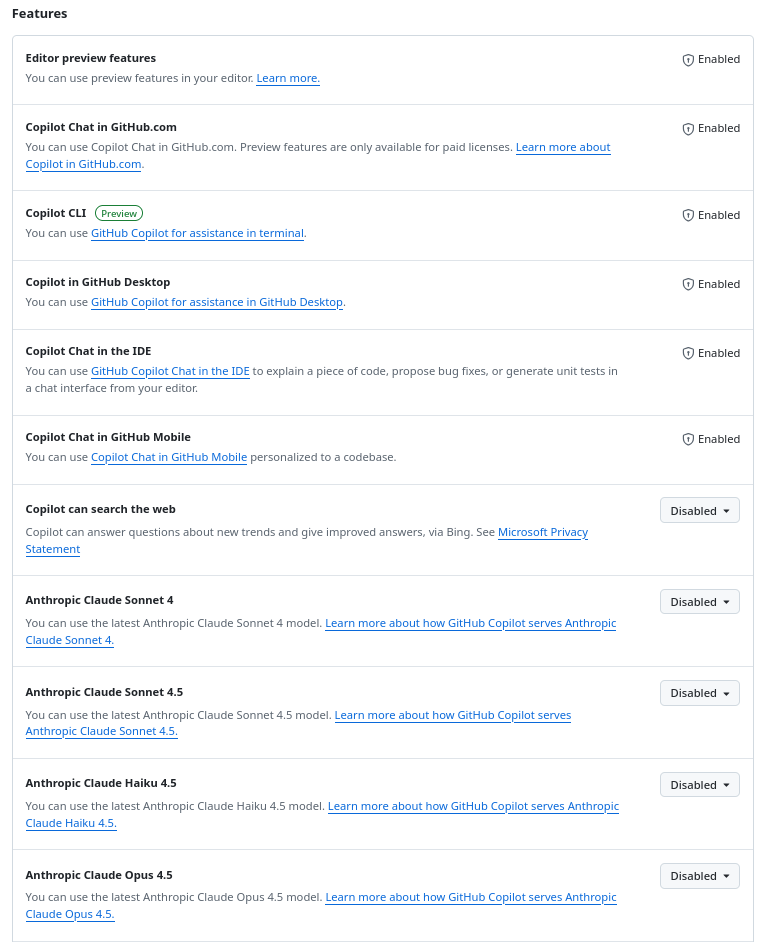Screen dimensions: 769x942
Task: Click the shield icon for Copilot Chat in the IDE
Action: pyautogui.click(x=688, y=353)
